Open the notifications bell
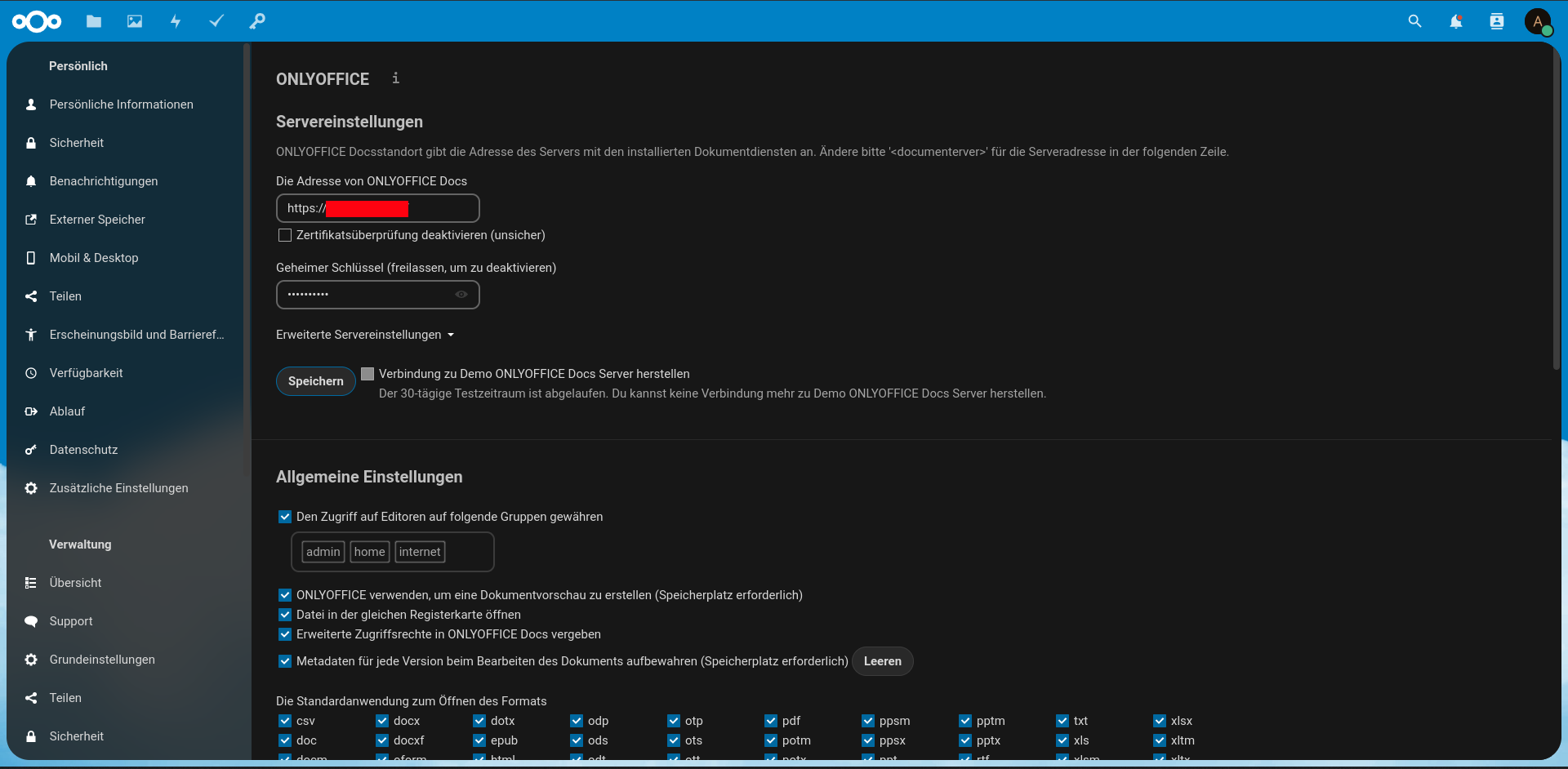 coord(1456,21)
